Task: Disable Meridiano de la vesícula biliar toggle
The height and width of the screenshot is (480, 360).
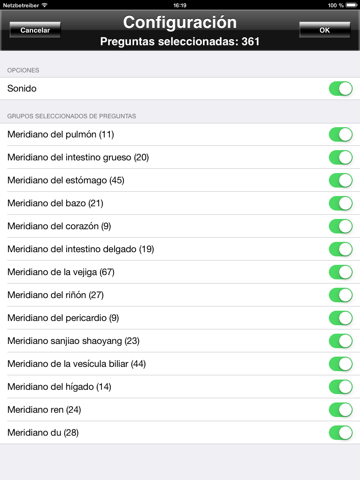Action: click(341, 364)
